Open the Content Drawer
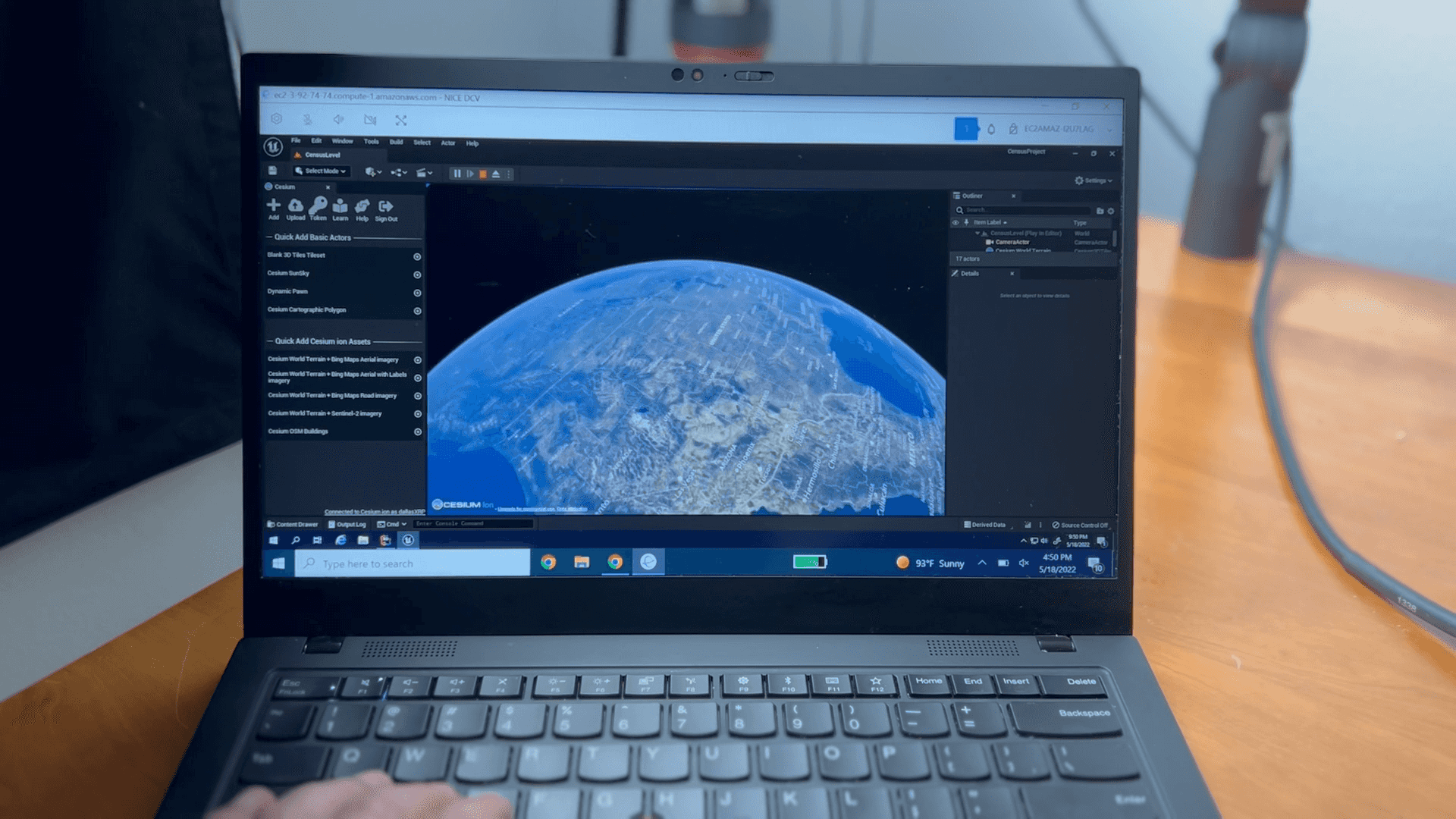1456x819 pixels. click(x=292, y=524)
